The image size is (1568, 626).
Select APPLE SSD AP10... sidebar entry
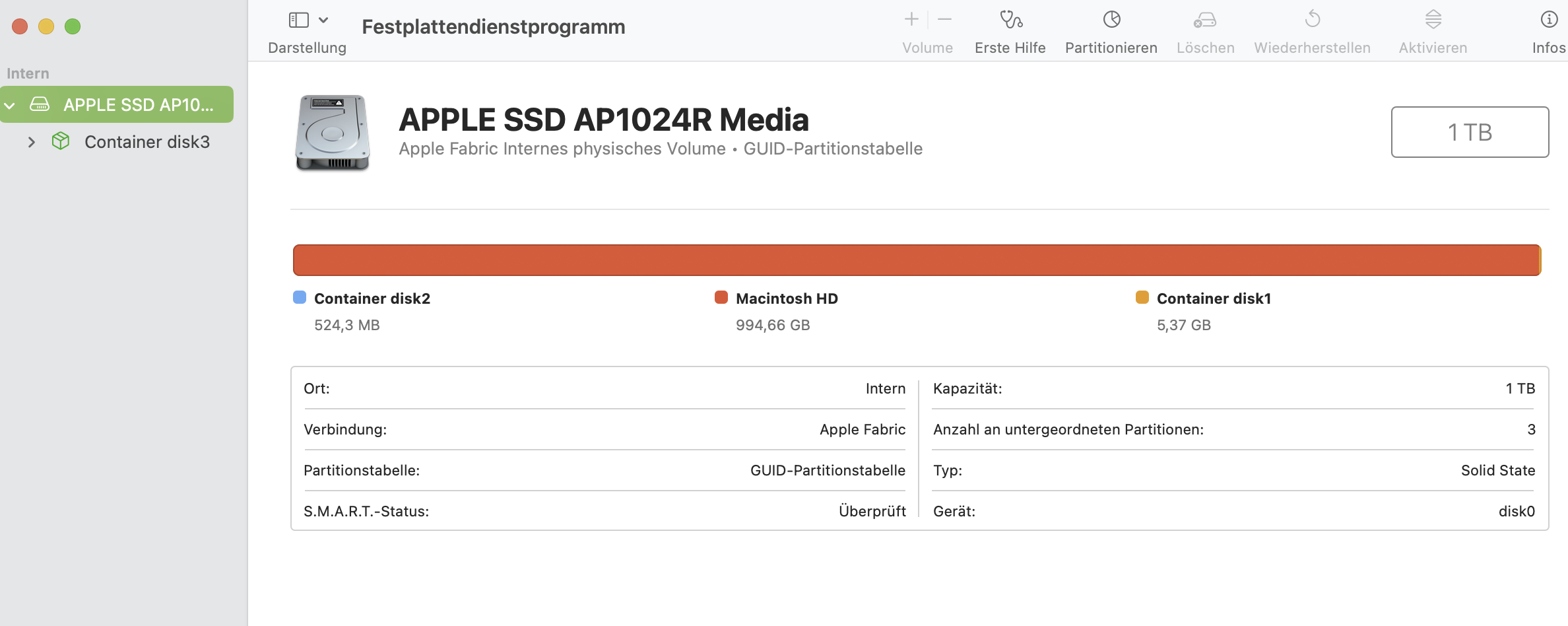click(138, 105)
